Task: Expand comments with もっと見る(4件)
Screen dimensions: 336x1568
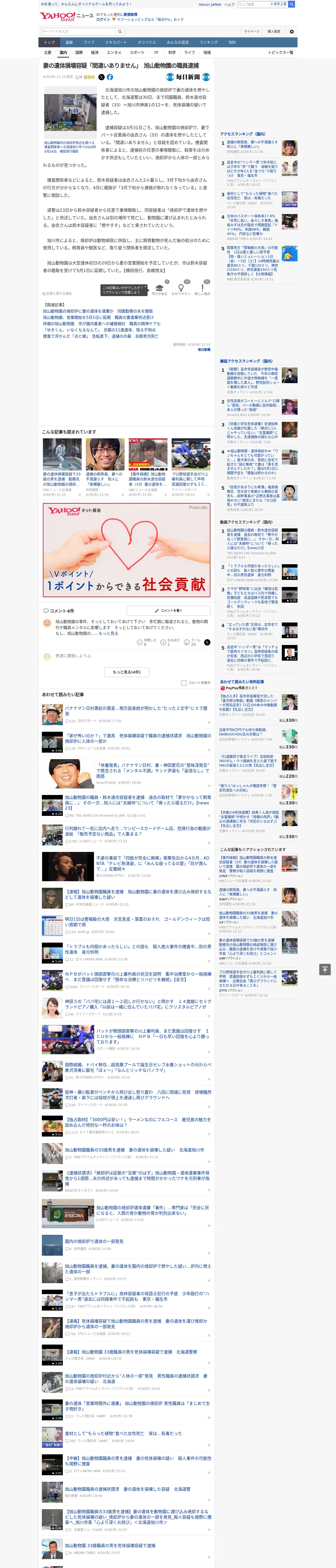Action: [127, 672]
